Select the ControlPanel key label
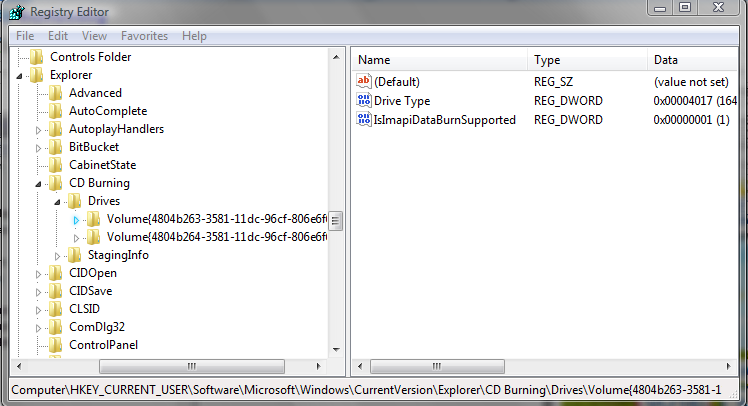Viewport: 748px width, 406px height. click(x=104, y=345)
